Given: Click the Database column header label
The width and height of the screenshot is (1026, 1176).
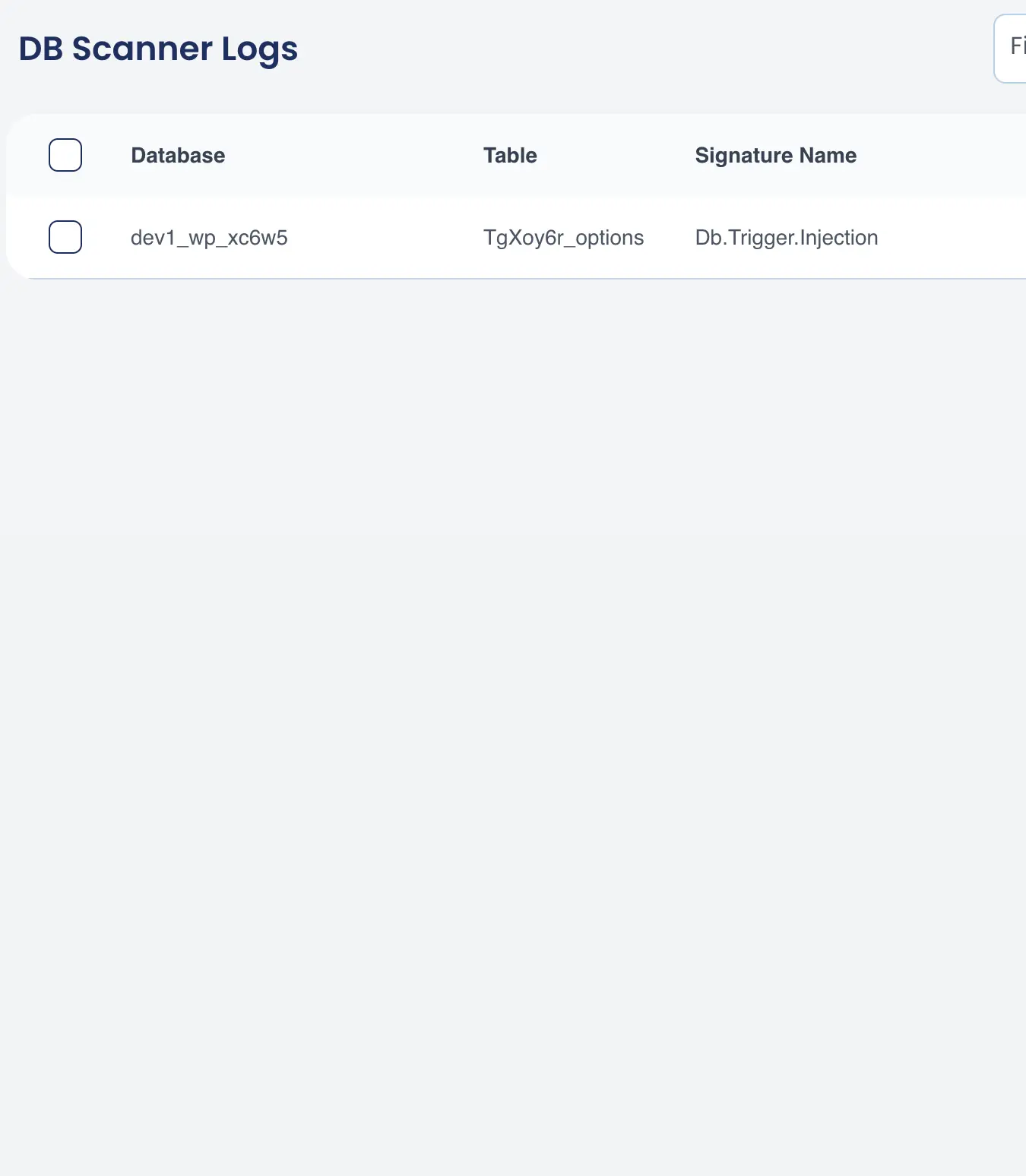Looking at the screenshot, I should [178, 155].
